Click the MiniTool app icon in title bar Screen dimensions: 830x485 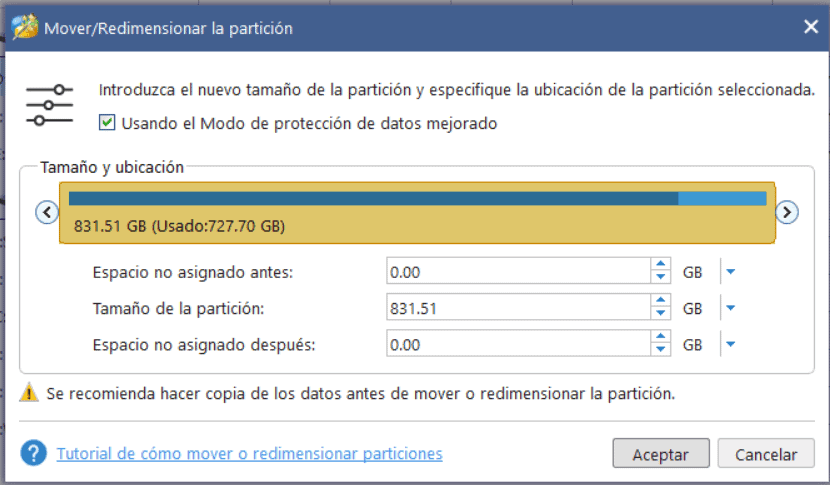25,28
